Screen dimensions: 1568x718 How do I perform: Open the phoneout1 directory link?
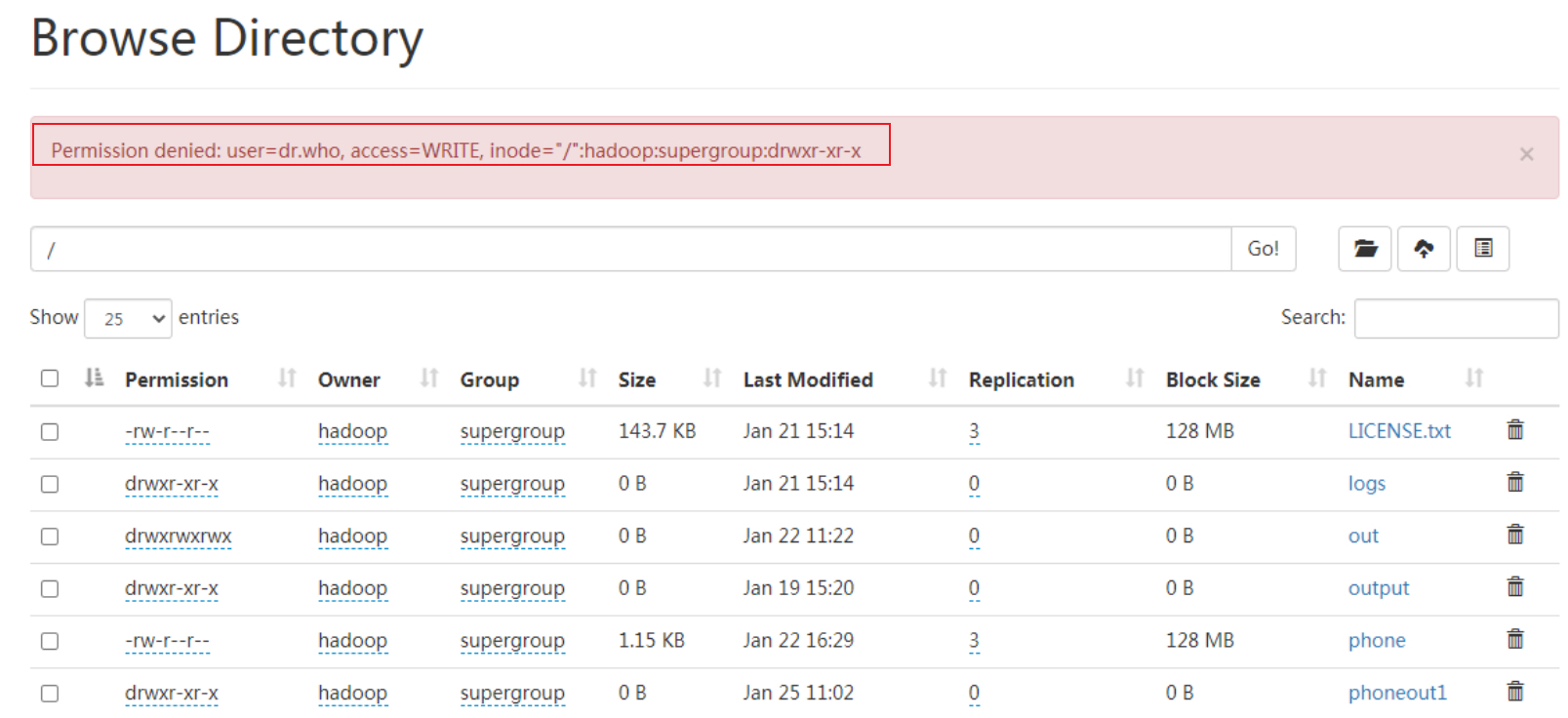[1396, 693]
